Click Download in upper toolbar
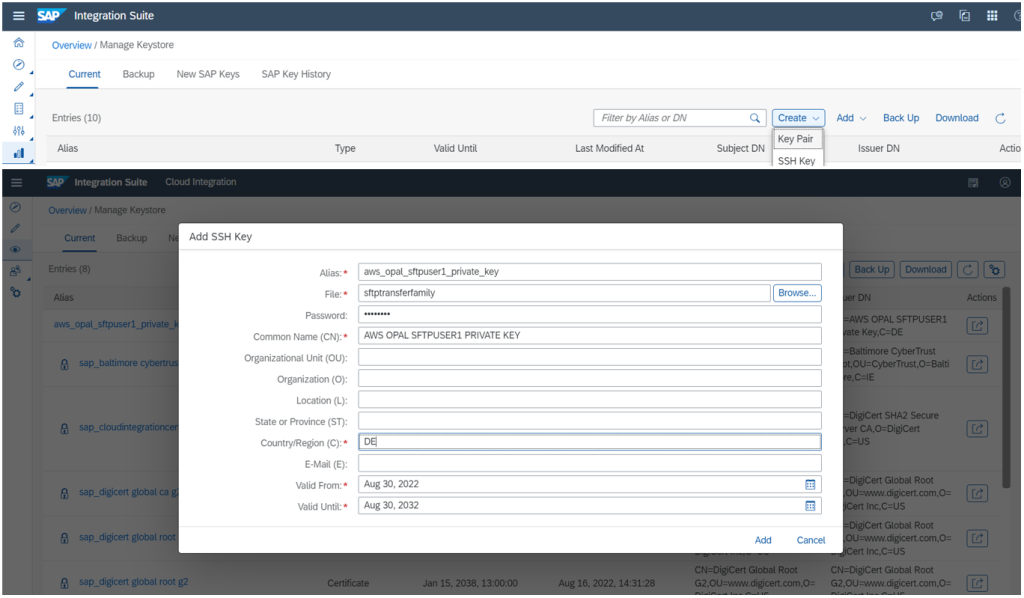The image size is (1024, 598). 957,118
